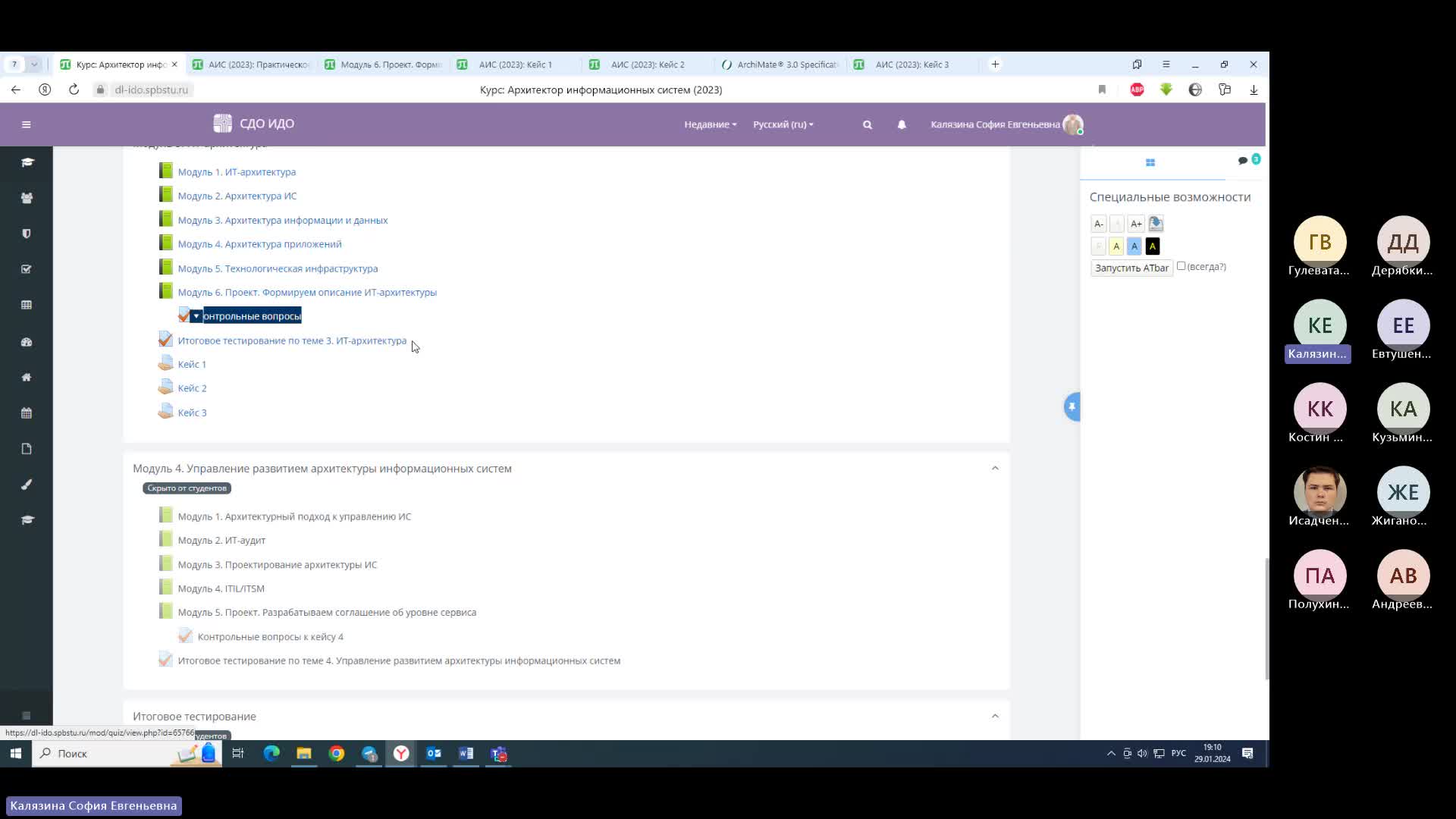Select the yellow background color scheme swatch
Screen dimensions: 1456x819
click(1116, 246)
